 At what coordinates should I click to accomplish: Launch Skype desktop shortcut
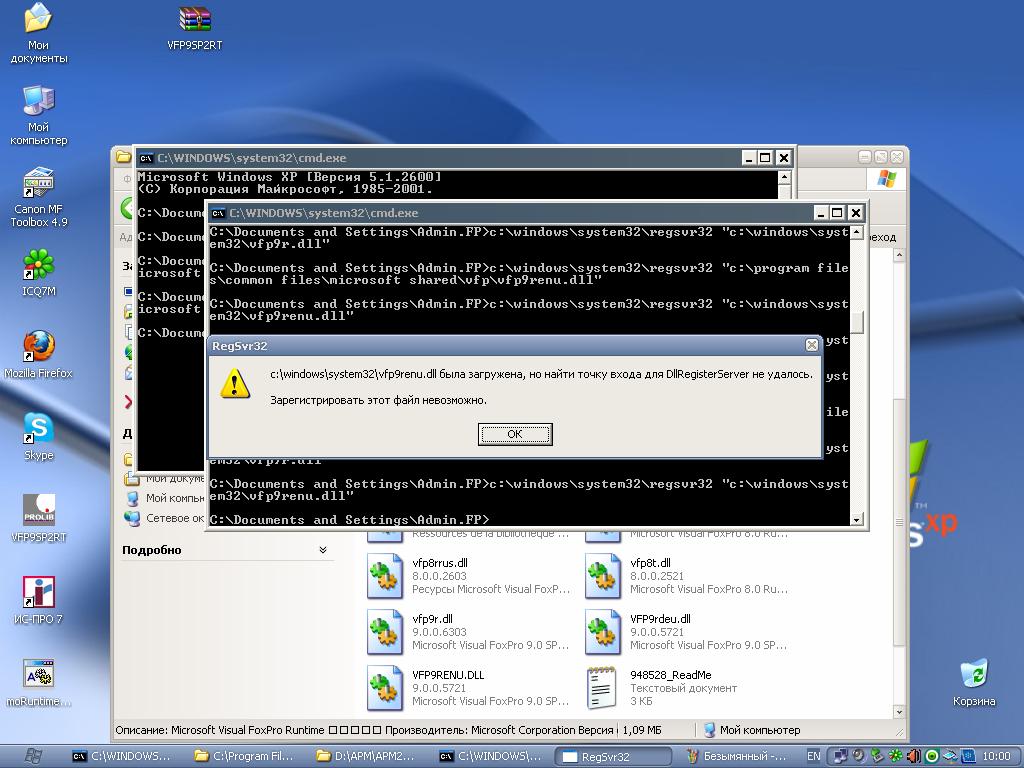tap(38, 436)
